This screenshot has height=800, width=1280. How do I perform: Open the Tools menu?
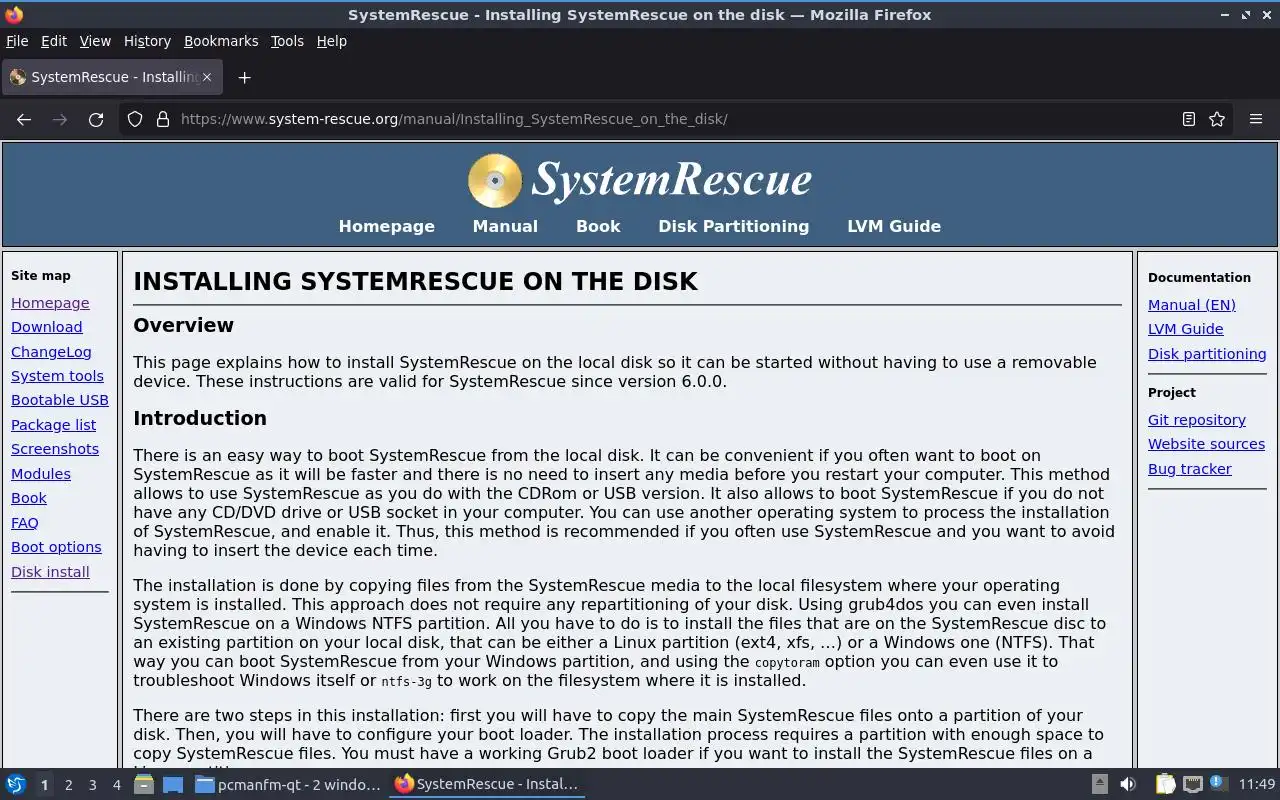click(x=287, y=41)
